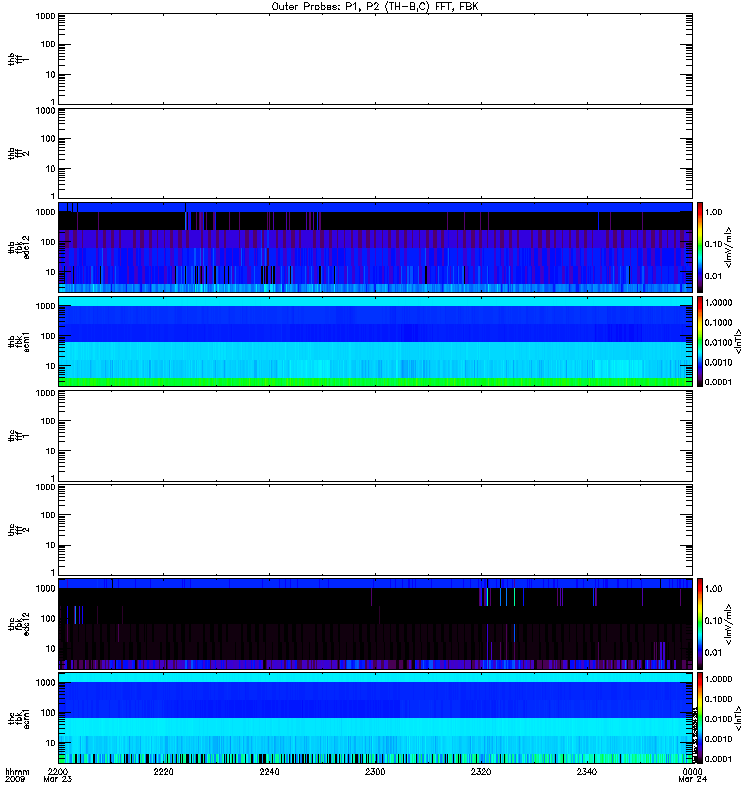Click the 2320 time axis label
Screen dimensions: 750x800
click(481, 771)
